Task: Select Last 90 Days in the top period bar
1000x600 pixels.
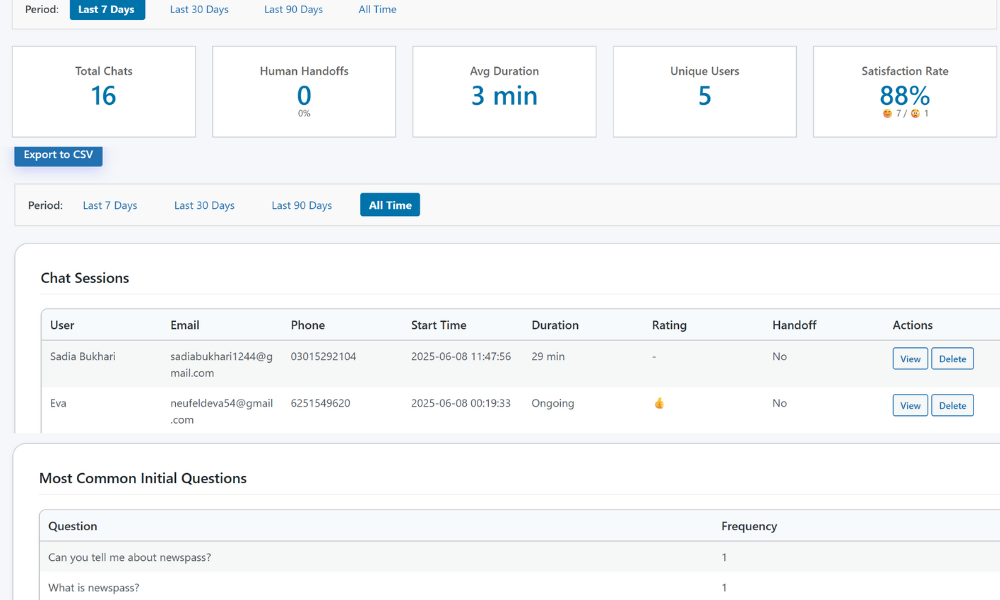Action: click(293, 10)
